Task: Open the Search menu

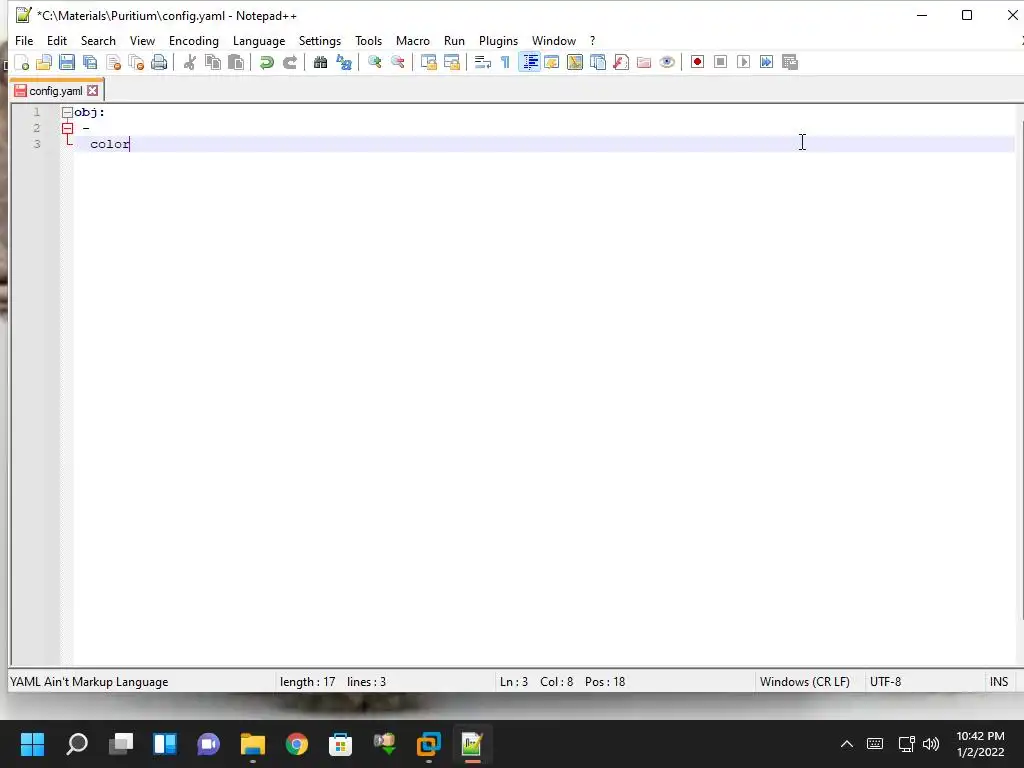Action: 98,40
